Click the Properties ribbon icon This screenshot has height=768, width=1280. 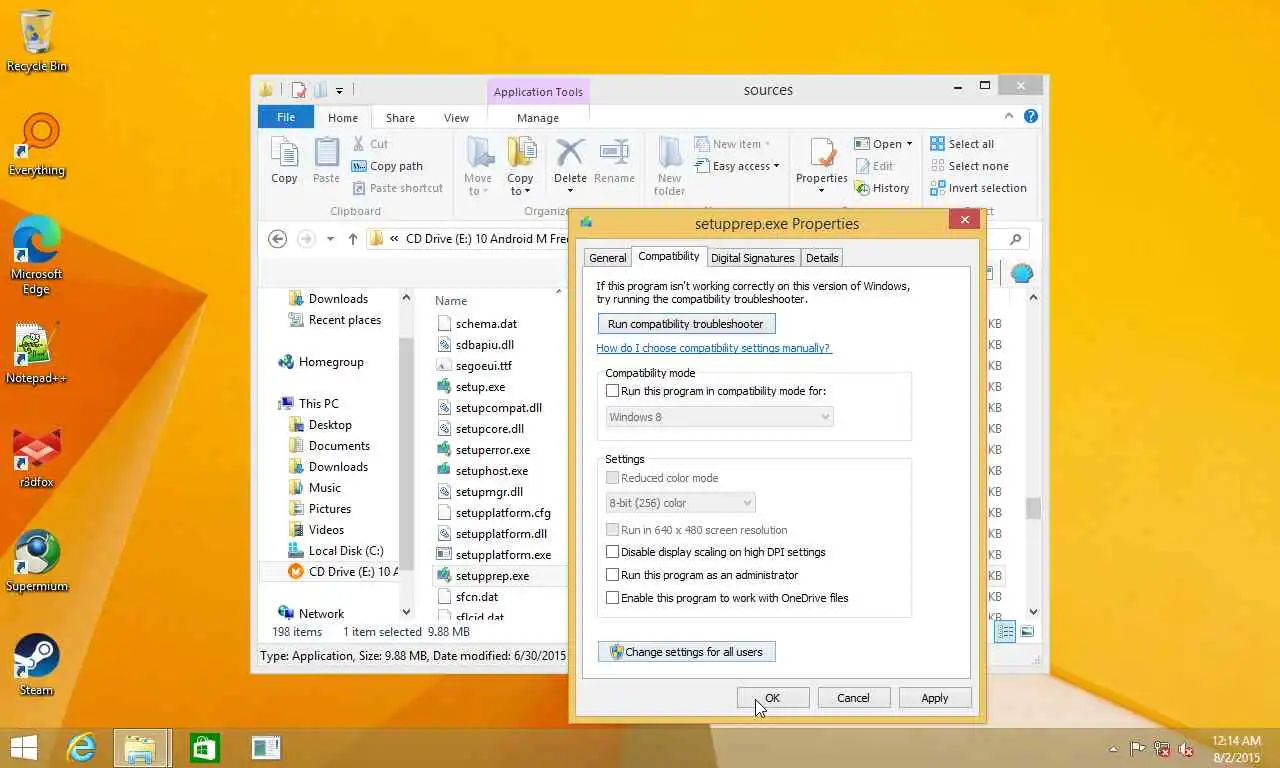[x=822, y=154]
